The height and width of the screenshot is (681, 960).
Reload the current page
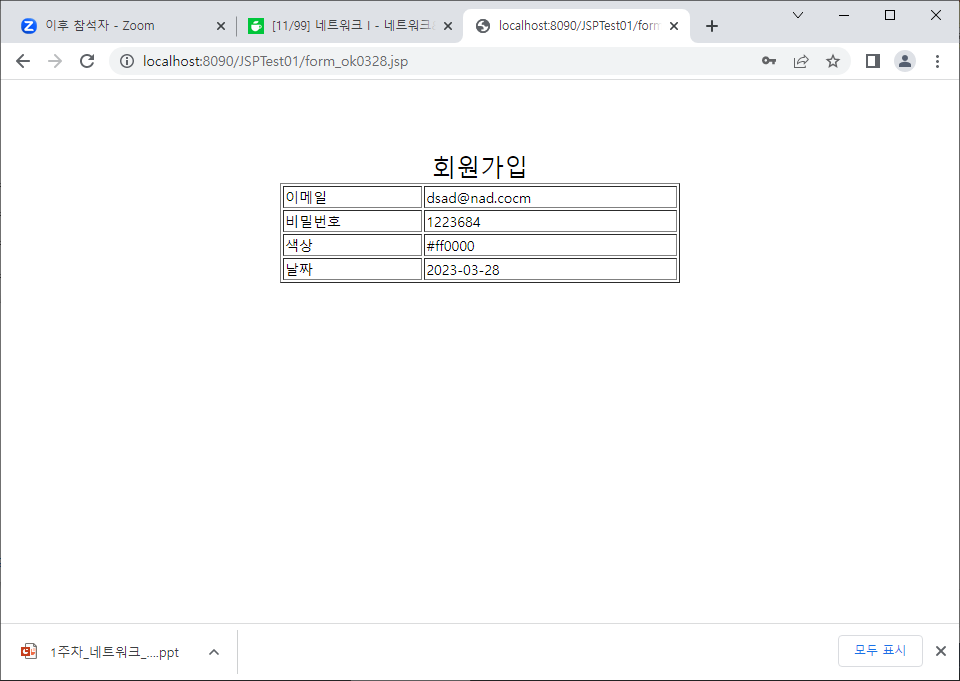pyautogui.click(x=87, y=61)
